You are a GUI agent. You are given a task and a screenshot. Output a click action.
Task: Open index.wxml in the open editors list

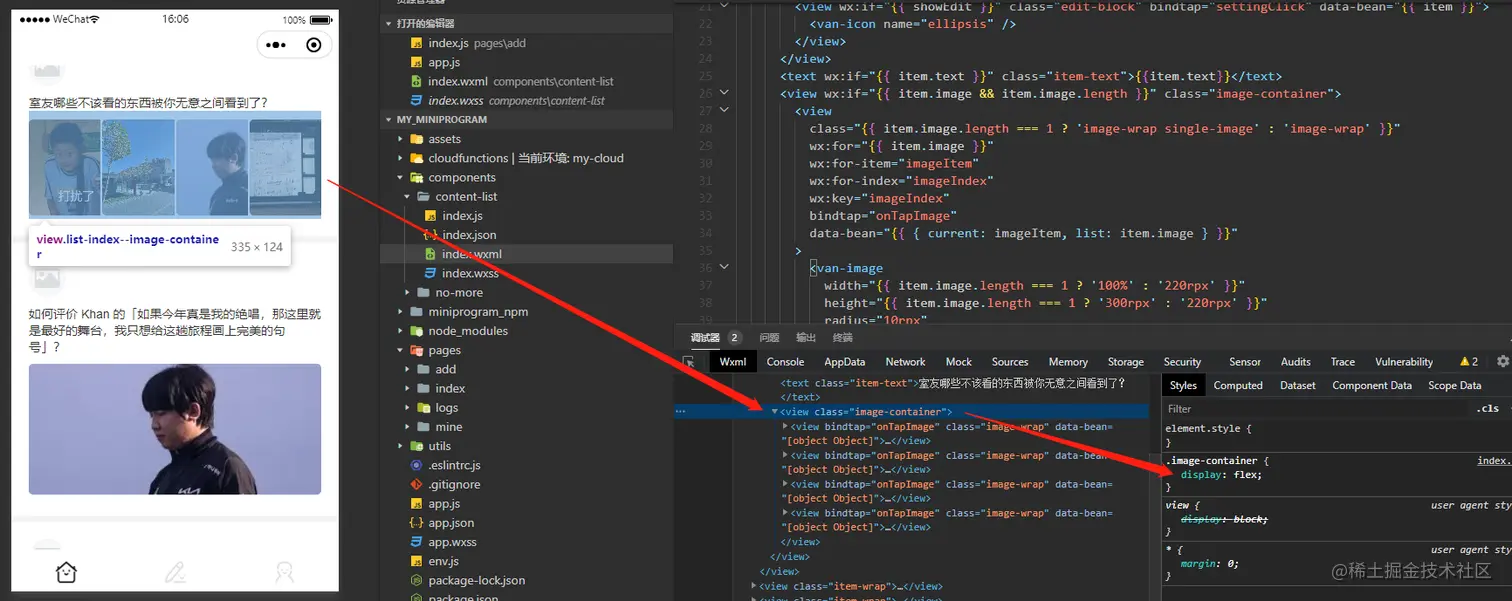(x=512, y=81)
